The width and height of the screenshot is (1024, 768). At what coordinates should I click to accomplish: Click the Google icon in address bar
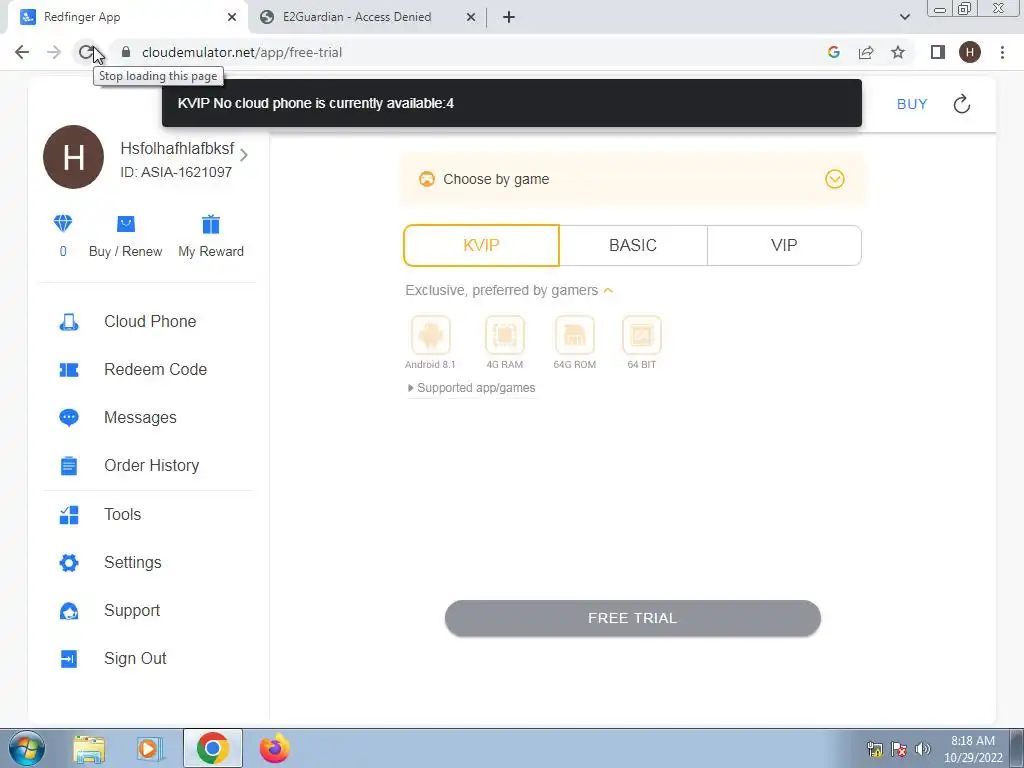pos(833,52)
